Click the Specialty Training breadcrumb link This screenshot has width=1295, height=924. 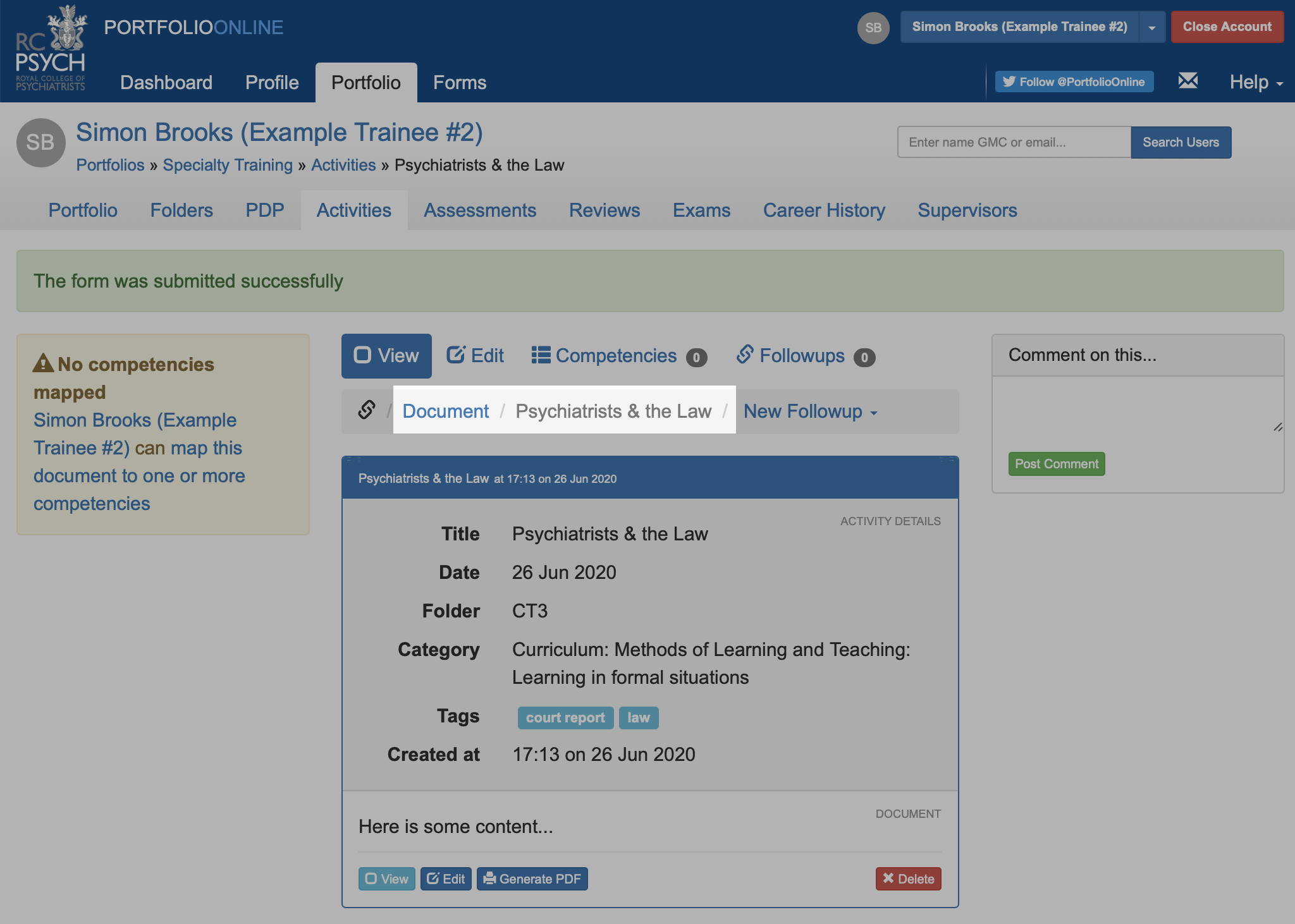tap(228, 165)
